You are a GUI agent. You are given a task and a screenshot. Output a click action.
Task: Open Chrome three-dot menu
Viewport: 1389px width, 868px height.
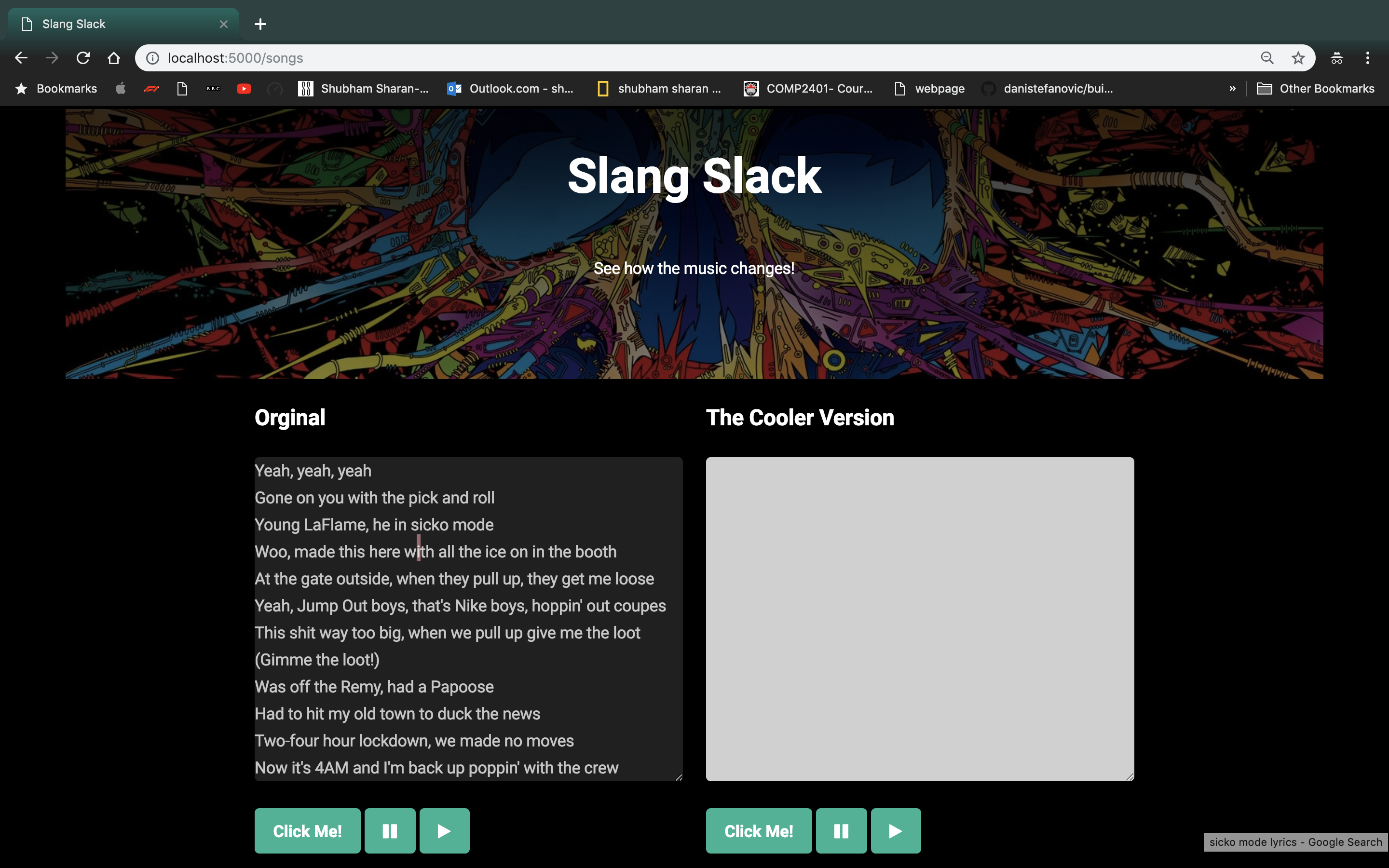pyautogui.click(x=1367, y=58)
